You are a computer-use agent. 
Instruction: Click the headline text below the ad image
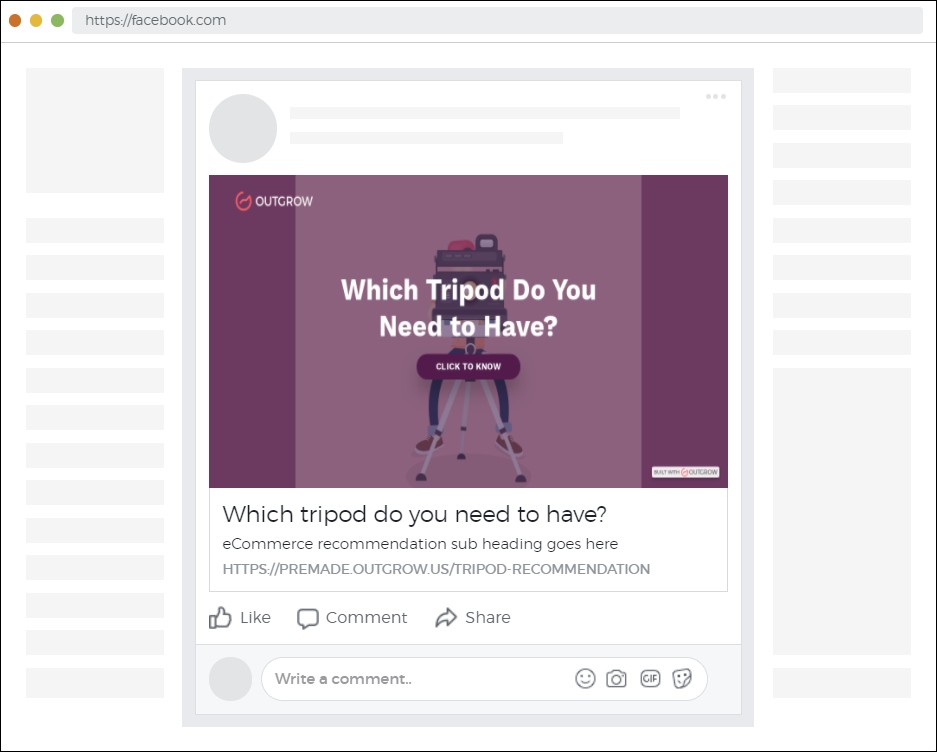tap(414, 514)
